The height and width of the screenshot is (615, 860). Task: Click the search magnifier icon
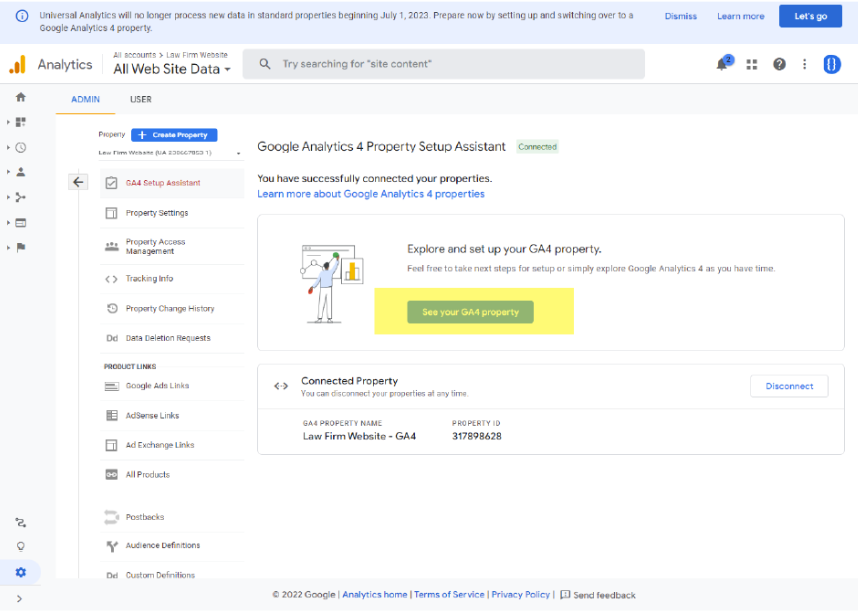pos(265,64)
